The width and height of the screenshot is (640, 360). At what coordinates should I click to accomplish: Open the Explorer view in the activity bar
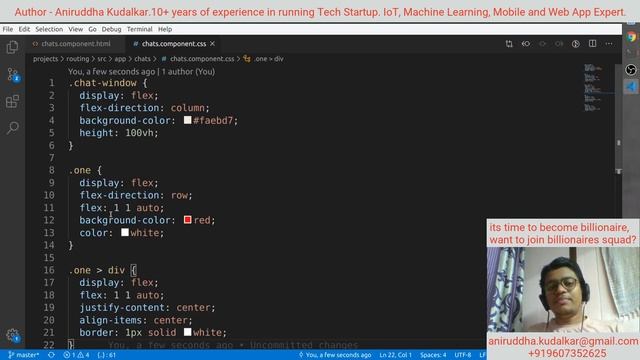(x=12, y=47)
